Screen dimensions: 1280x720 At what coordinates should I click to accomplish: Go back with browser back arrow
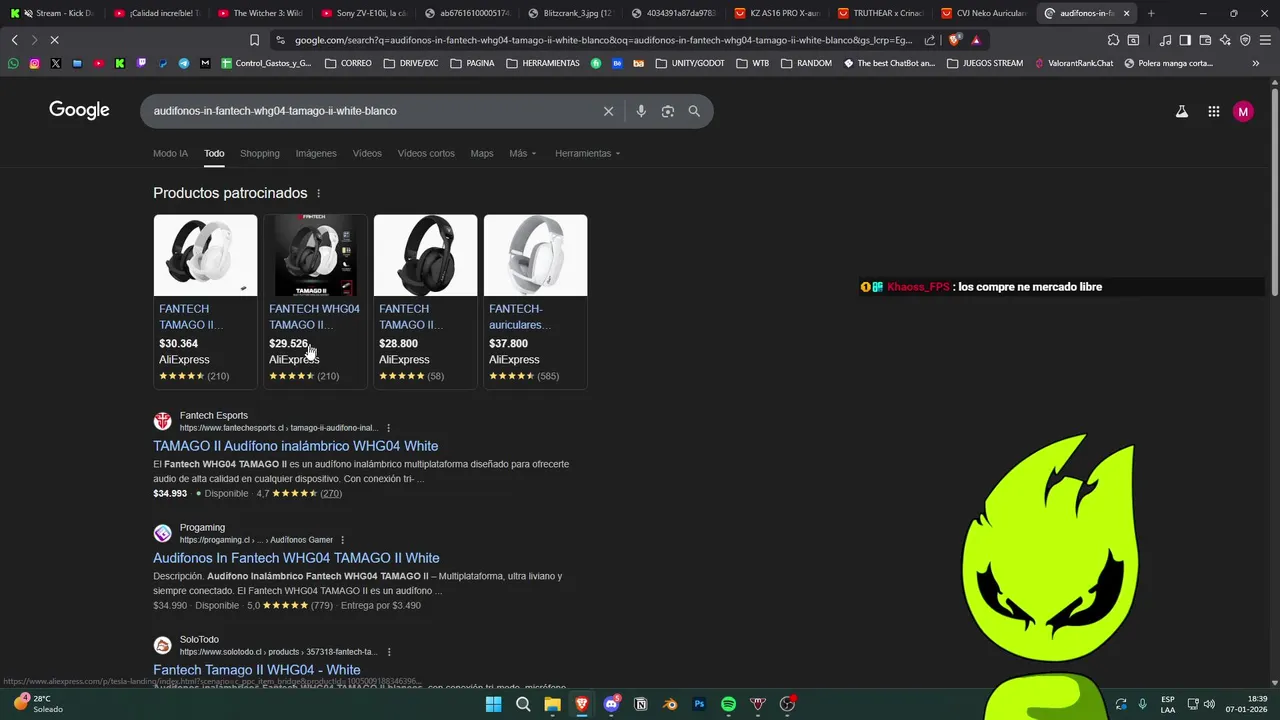pyautogui.click(x=14, y=40)
